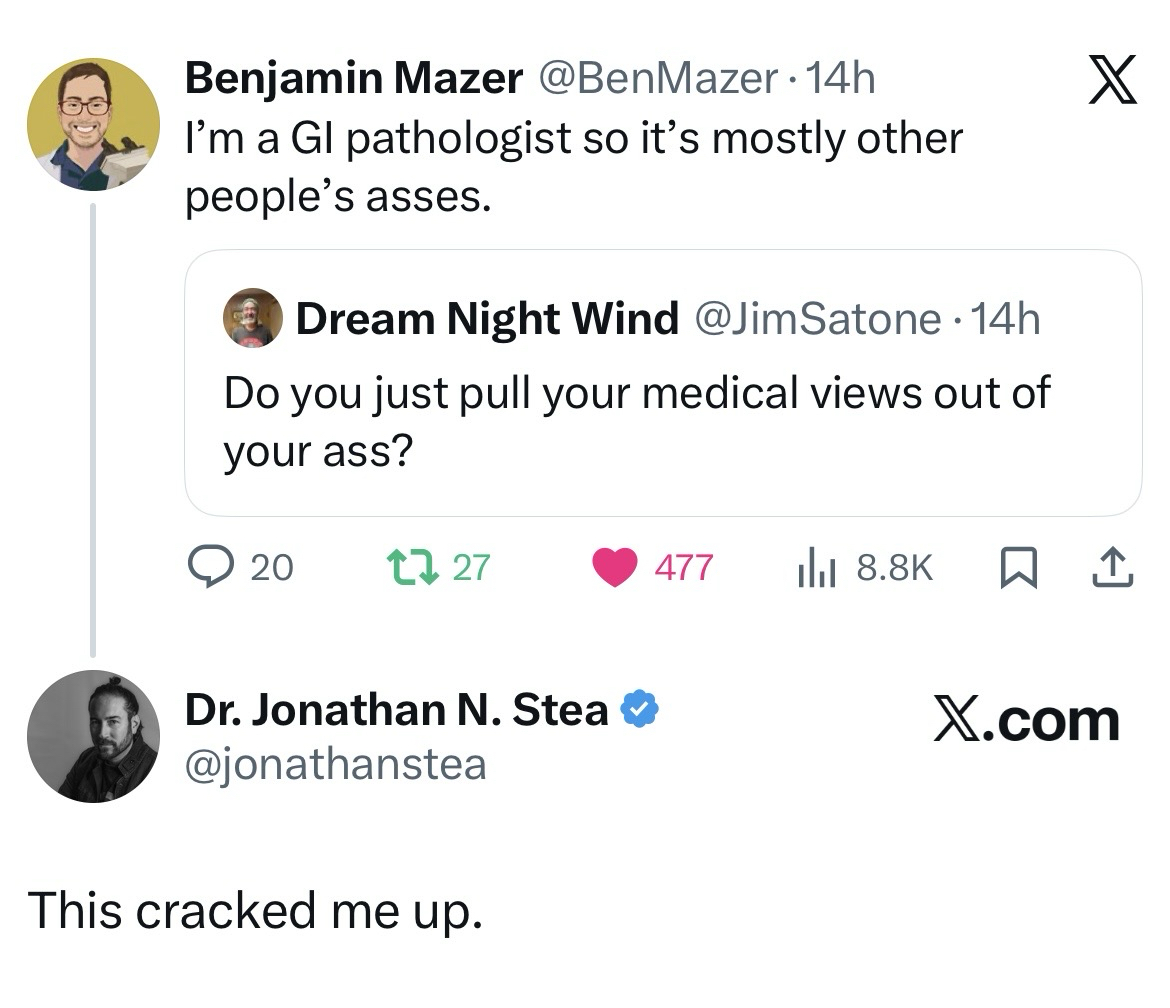Open the quoted "medical views" tweet text
The image size is (1170, 1008).
[x=636, y=422]
